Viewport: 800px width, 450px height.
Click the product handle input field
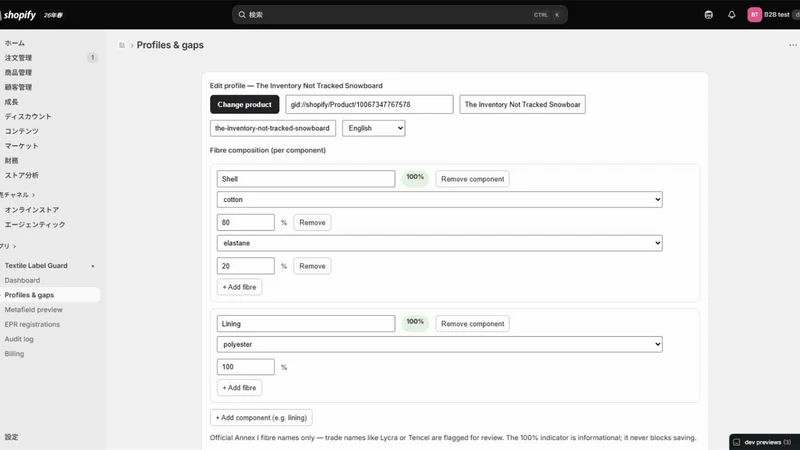point(273,128)
